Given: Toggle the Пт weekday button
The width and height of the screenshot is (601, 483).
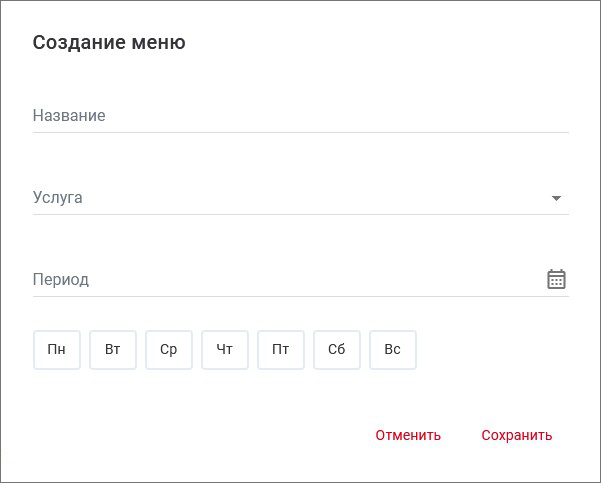Looking at the screenshot, I should tap(281, 350).
